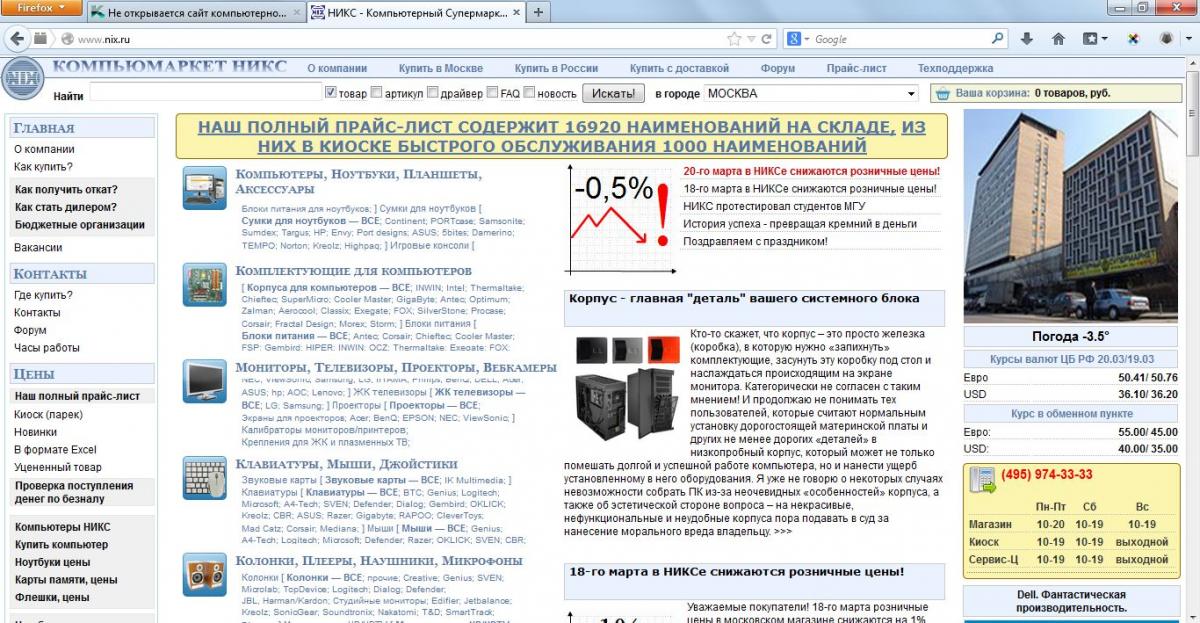
Task: Open 'Уцененный товар' sidebar link
Action: point(57,467)
